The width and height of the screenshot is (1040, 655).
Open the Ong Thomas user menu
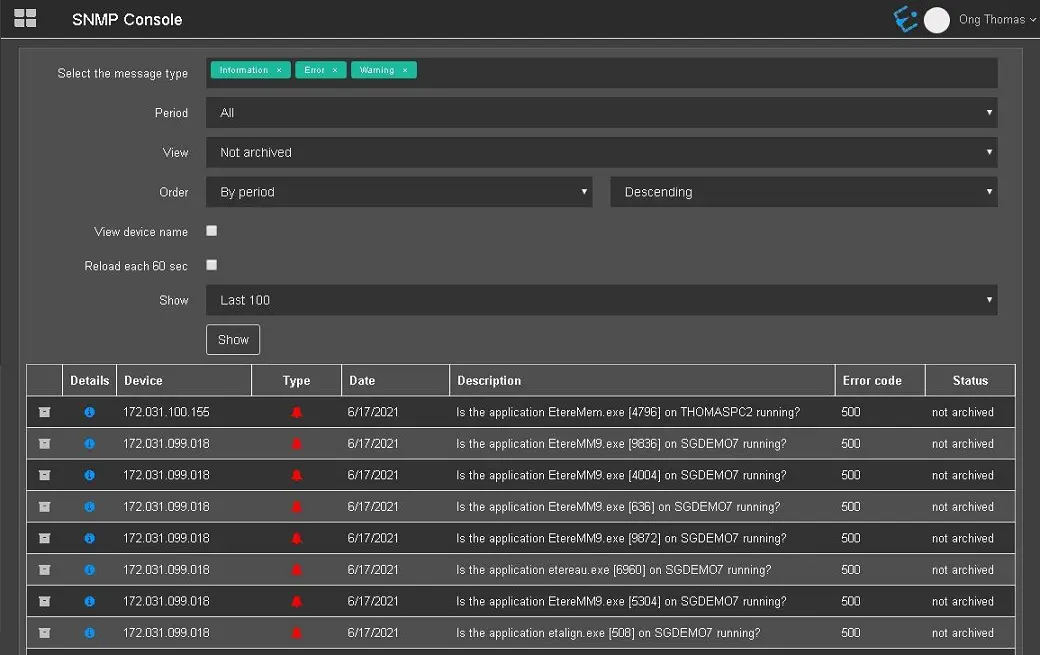click(997, 20)
